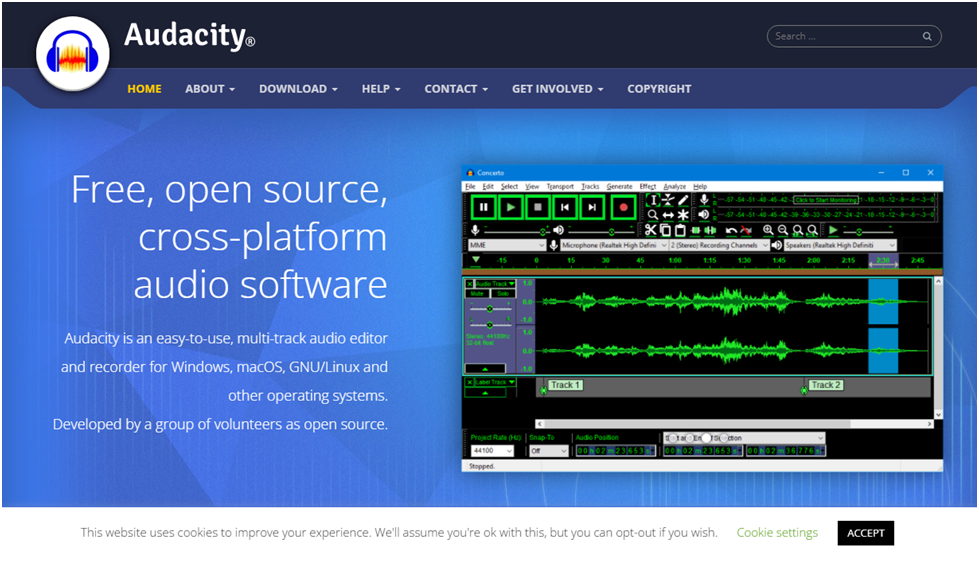Open the Analyze menu
979x561 pixels.
[674, 187]
